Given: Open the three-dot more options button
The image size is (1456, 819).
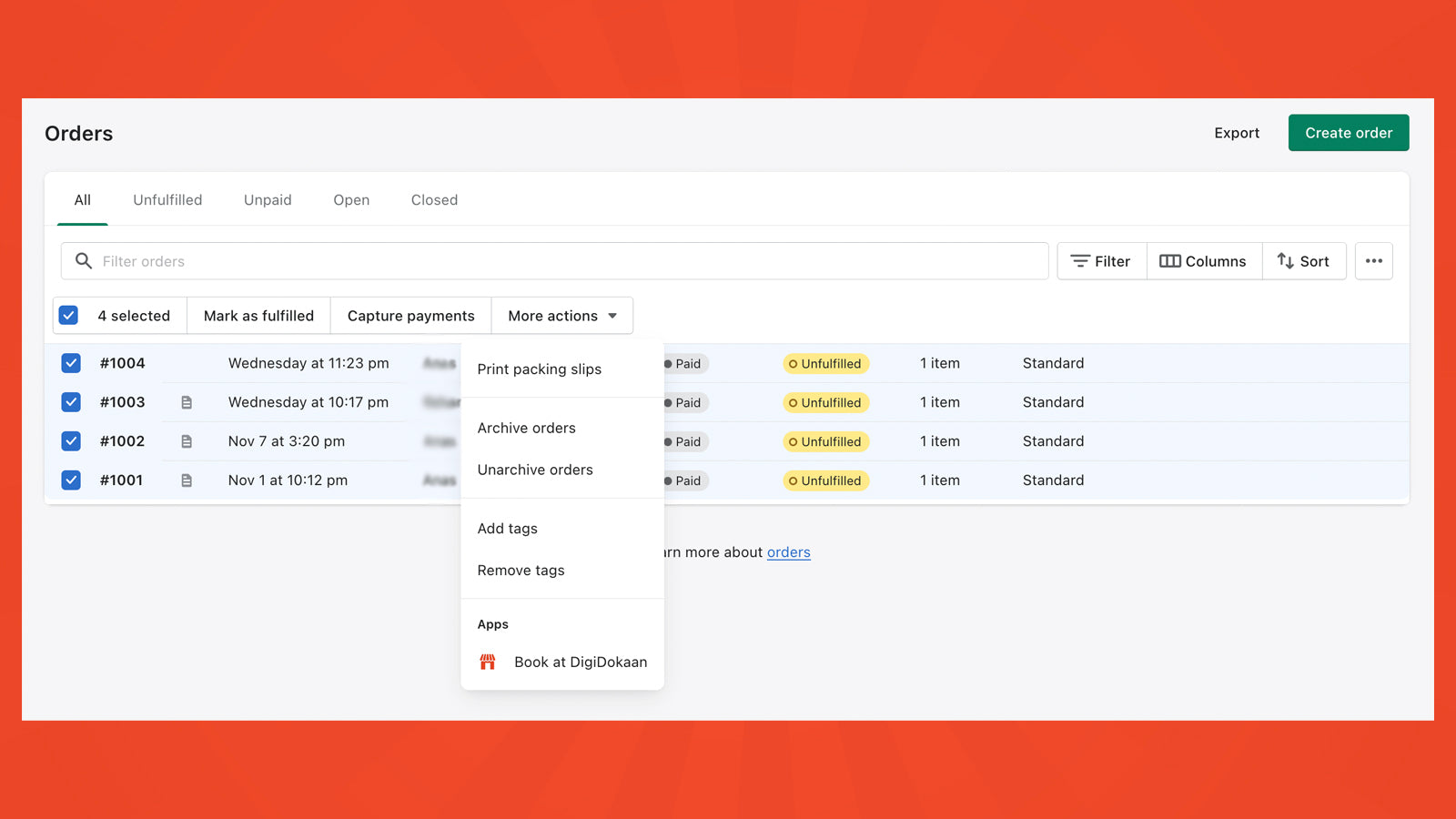Looking at the screenshot, I should coord(1373,261).
